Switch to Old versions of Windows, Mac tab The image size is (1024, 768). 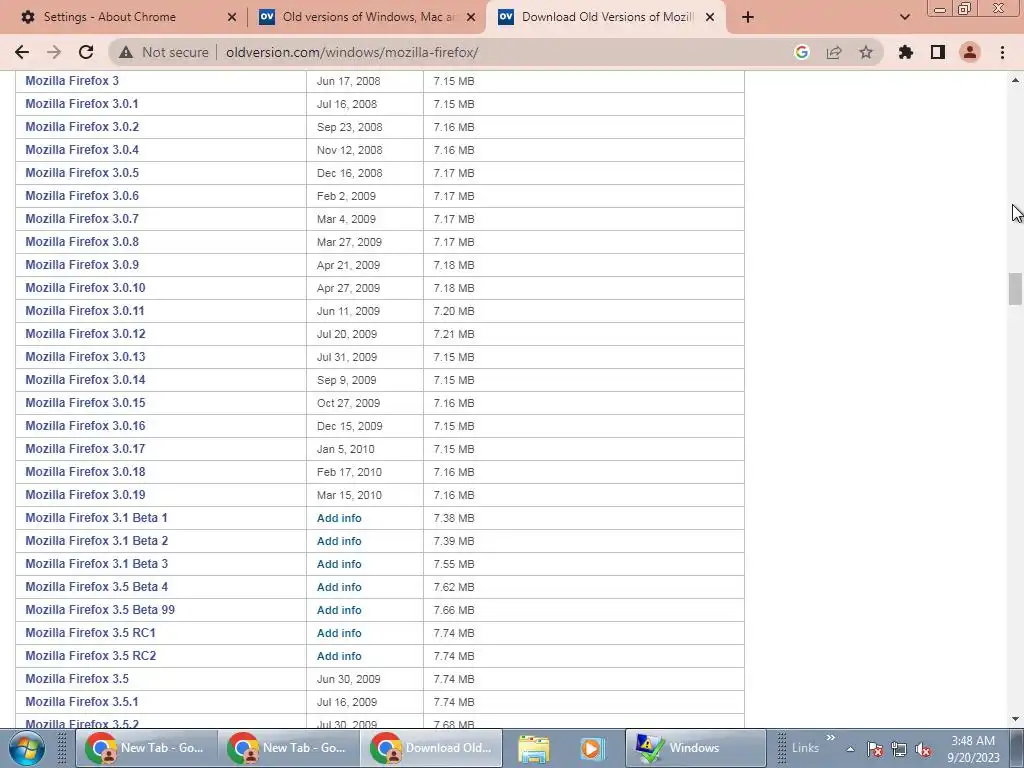366,17
